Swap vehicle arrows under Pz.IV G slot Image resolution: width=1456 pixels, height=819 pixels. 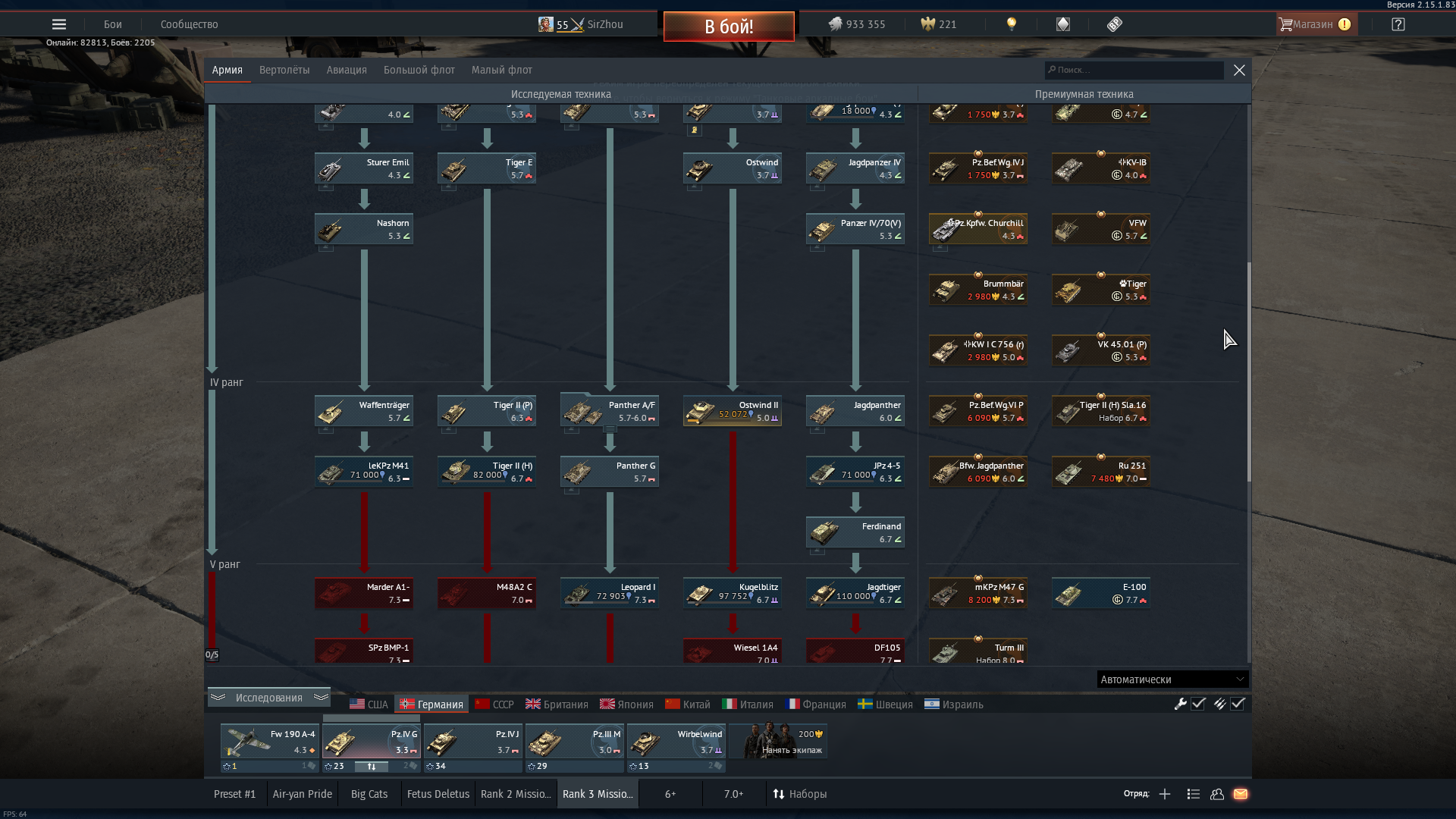(372, 767)
